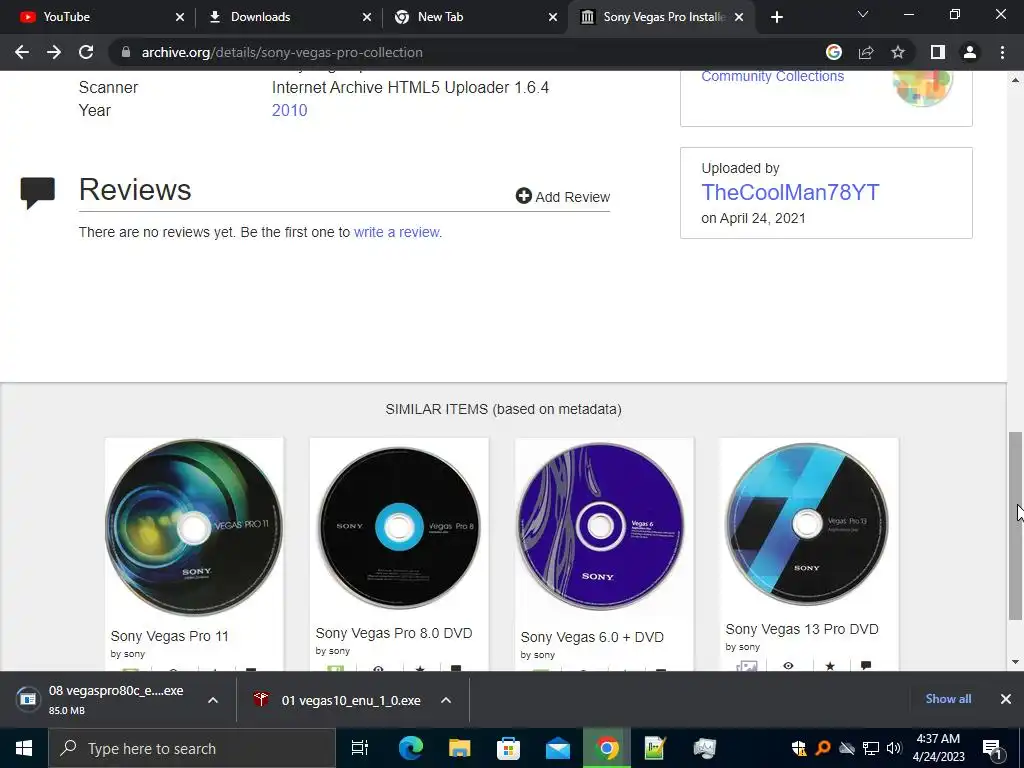Screen dimensions: 1024x768
Task: Switch to the New Tab tab
Action: click(475, 17)
